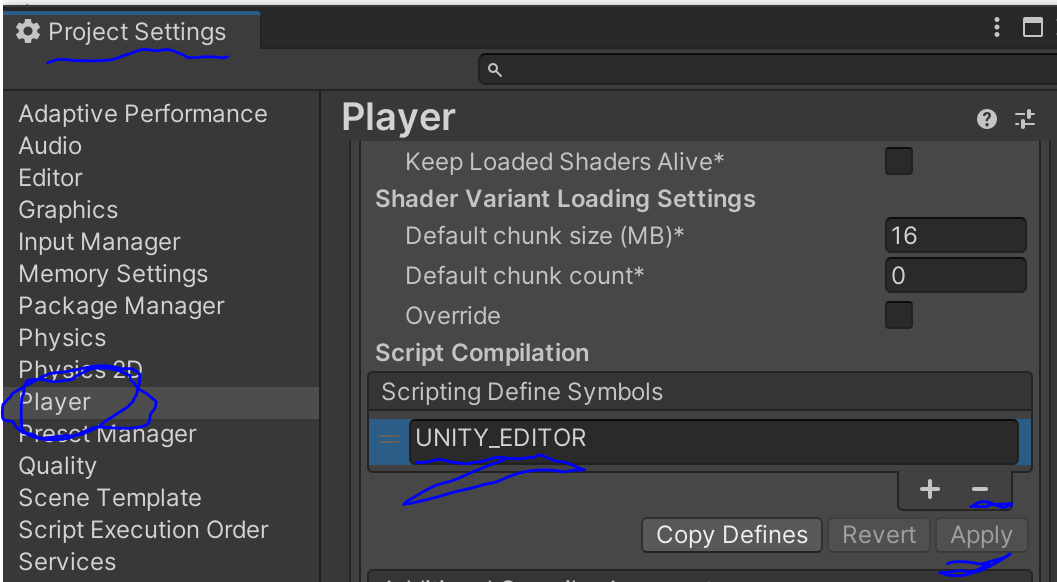The height and width of the screenshot is (582, 1057).
Task: Add a new scripting define symbol
Action: [929, 489]
